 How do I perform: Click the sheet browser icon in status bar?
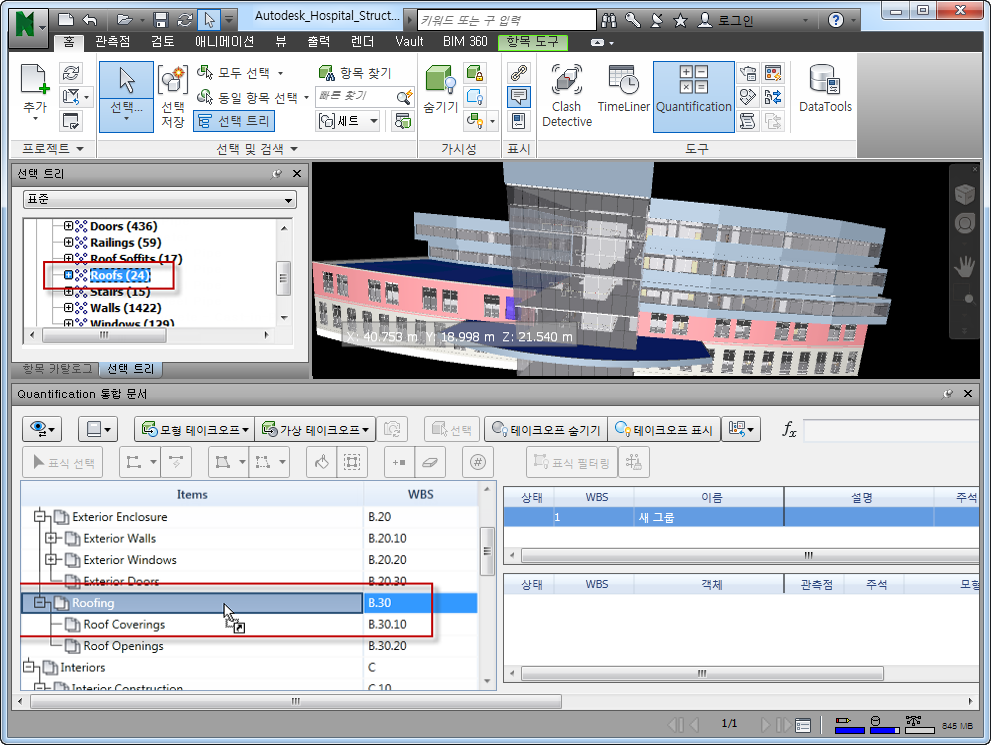(803, 725)
